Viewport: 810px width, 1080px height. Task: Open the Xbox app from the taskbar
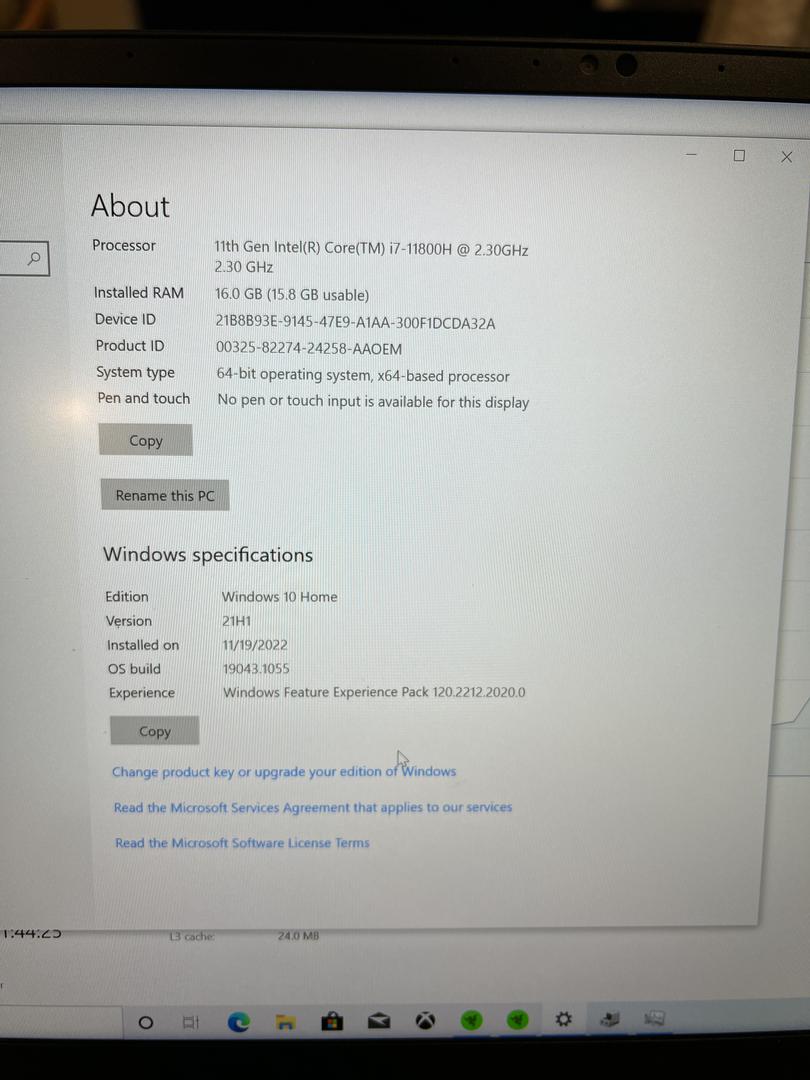pos(426,1020)
